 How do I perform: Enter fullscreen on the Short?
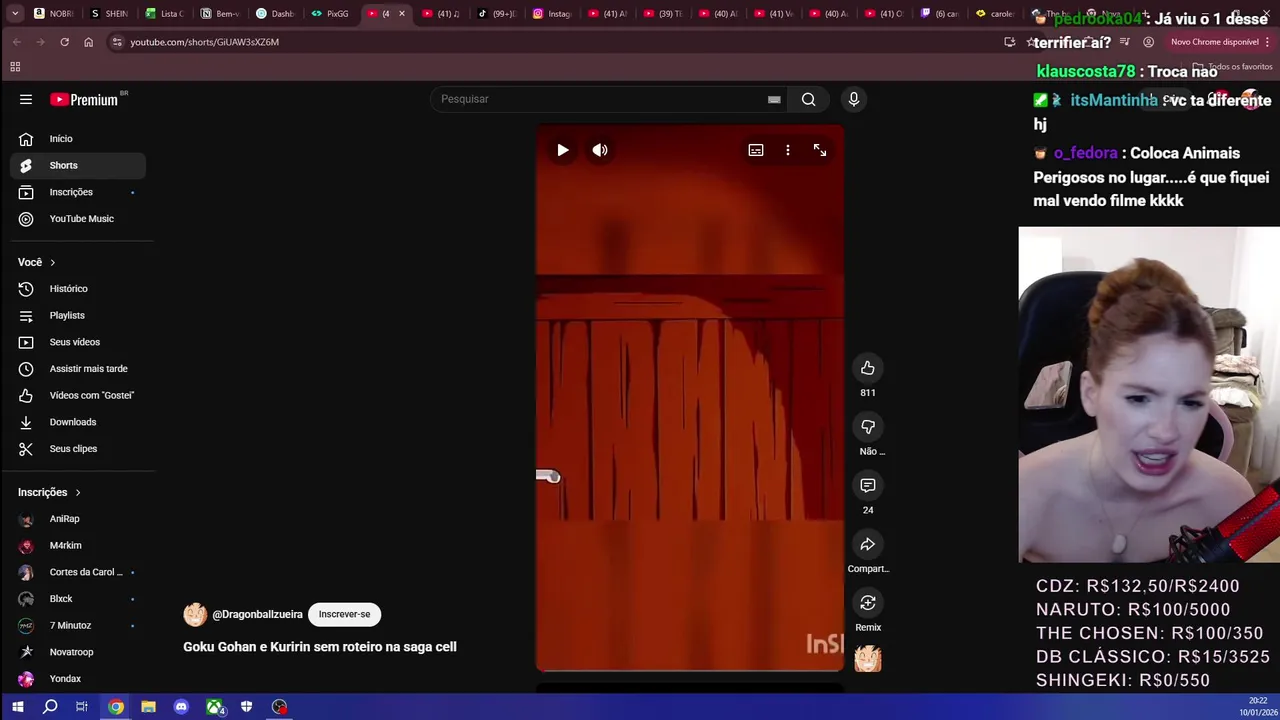click(x=820, y=150)
